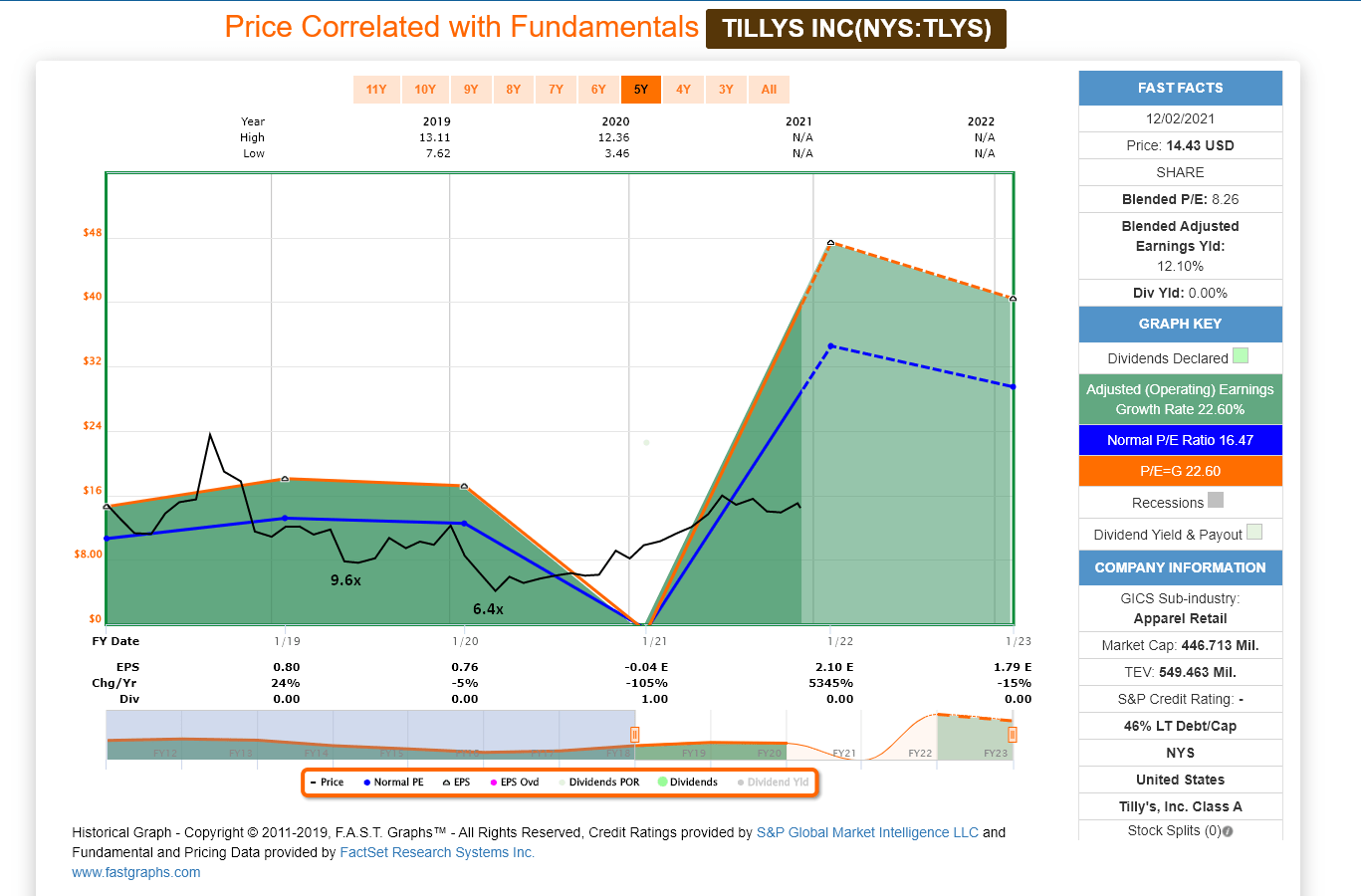Click the Stock Splits info icon
Image resolution: width=1361 pixels, height=896 pixels.
point(1228,831)
